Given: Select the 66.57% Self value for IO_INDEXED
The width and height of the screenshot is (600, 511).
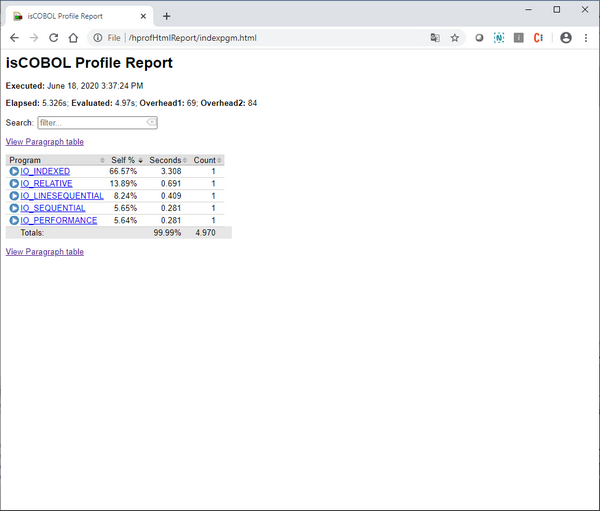Looking at the screenshot, I should tap(123, 171).
